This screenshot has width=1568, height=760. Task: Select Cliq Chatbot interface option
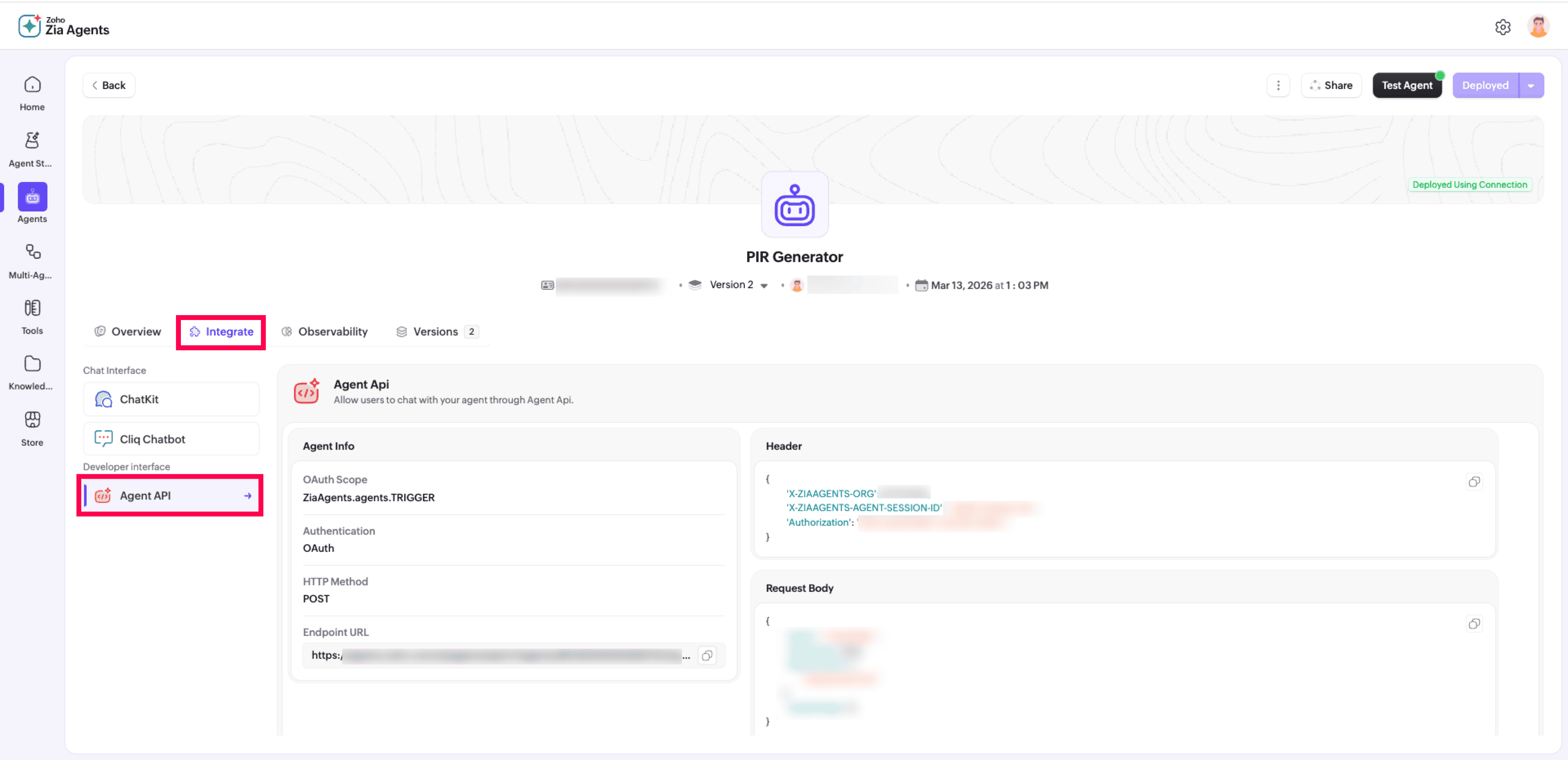coord(171,439)
